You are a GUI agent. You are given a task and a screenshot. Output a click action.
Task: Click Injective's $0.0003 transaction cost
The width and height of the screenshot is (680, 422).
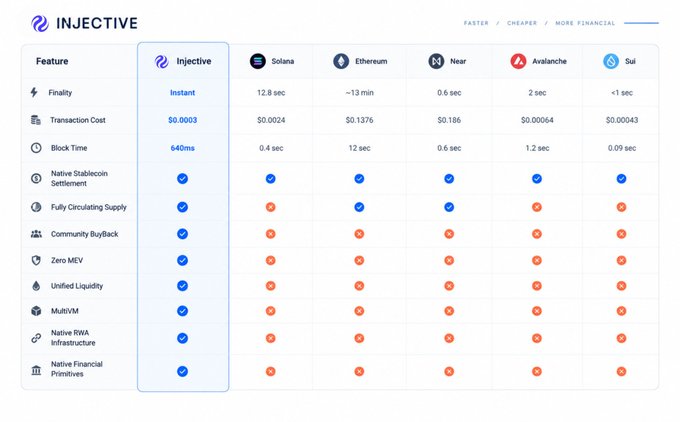pos(183,120)
